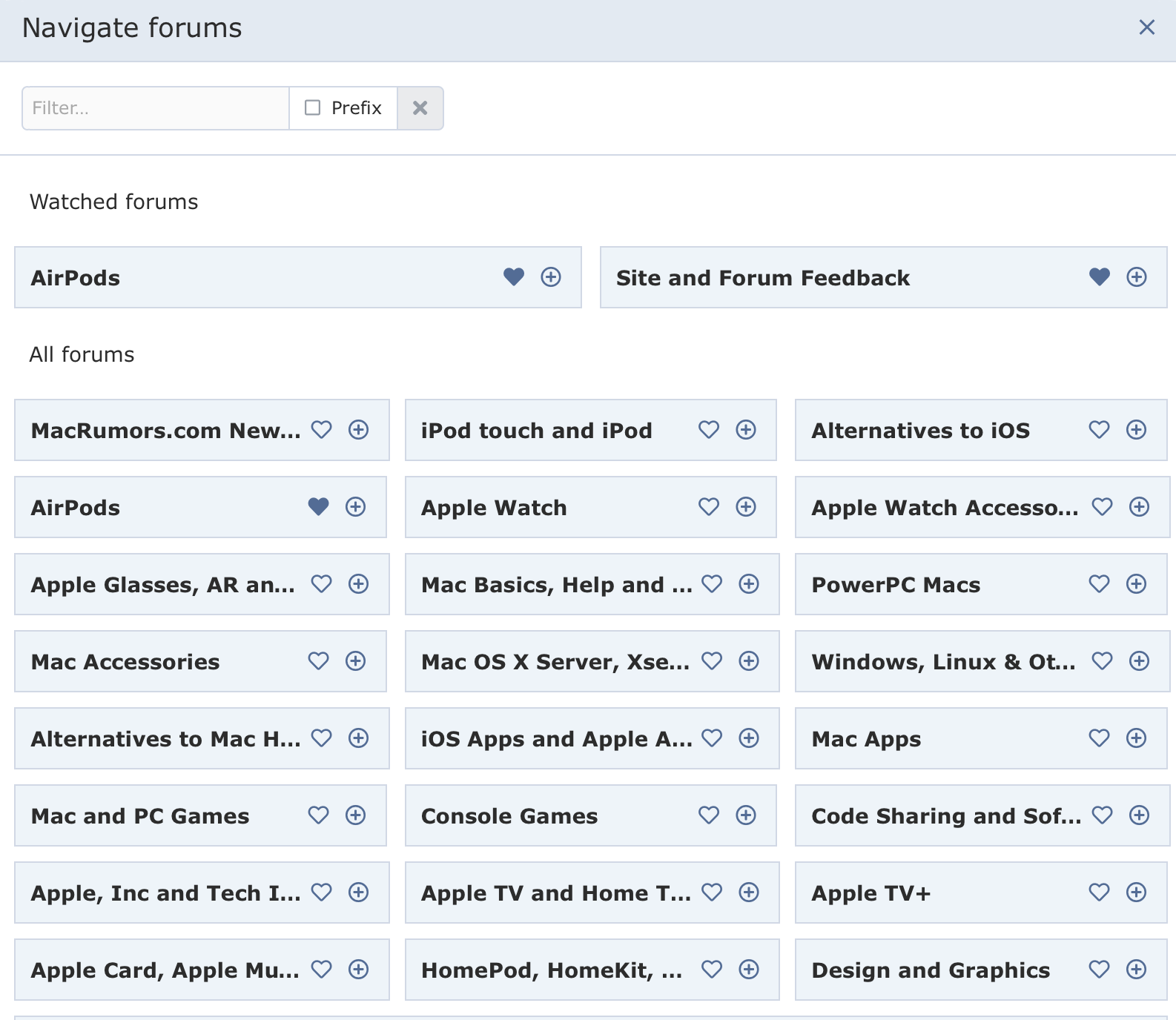Click plus icon for Alternatives to iOS
Image resolution: width=1176 pixels, height=1020 pixels.
pos(1137,430)
